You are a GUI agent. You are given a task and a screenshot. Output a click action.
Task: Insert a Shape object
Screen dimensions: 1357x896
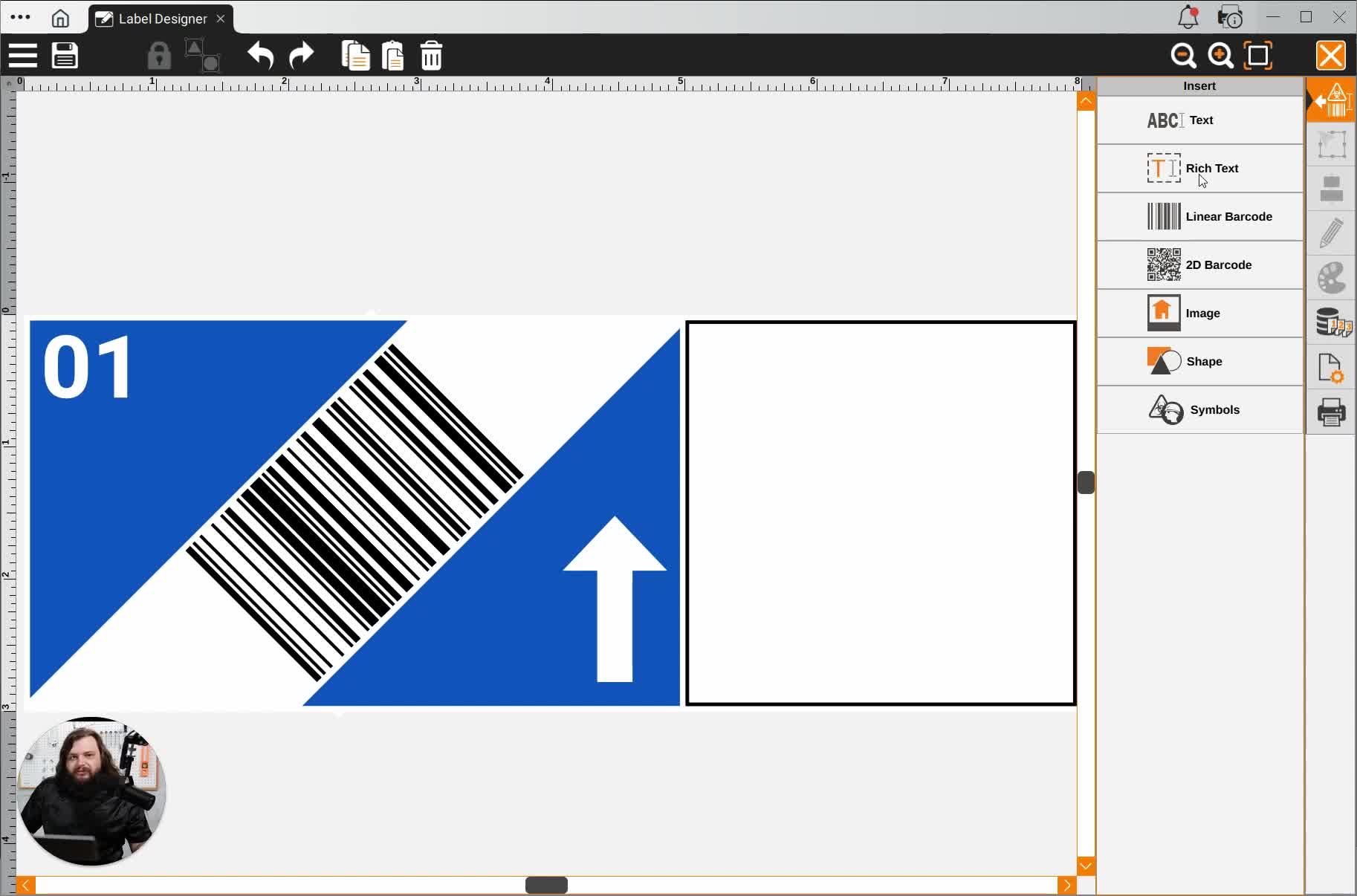pyautogui.click(x=1200, y=362)
